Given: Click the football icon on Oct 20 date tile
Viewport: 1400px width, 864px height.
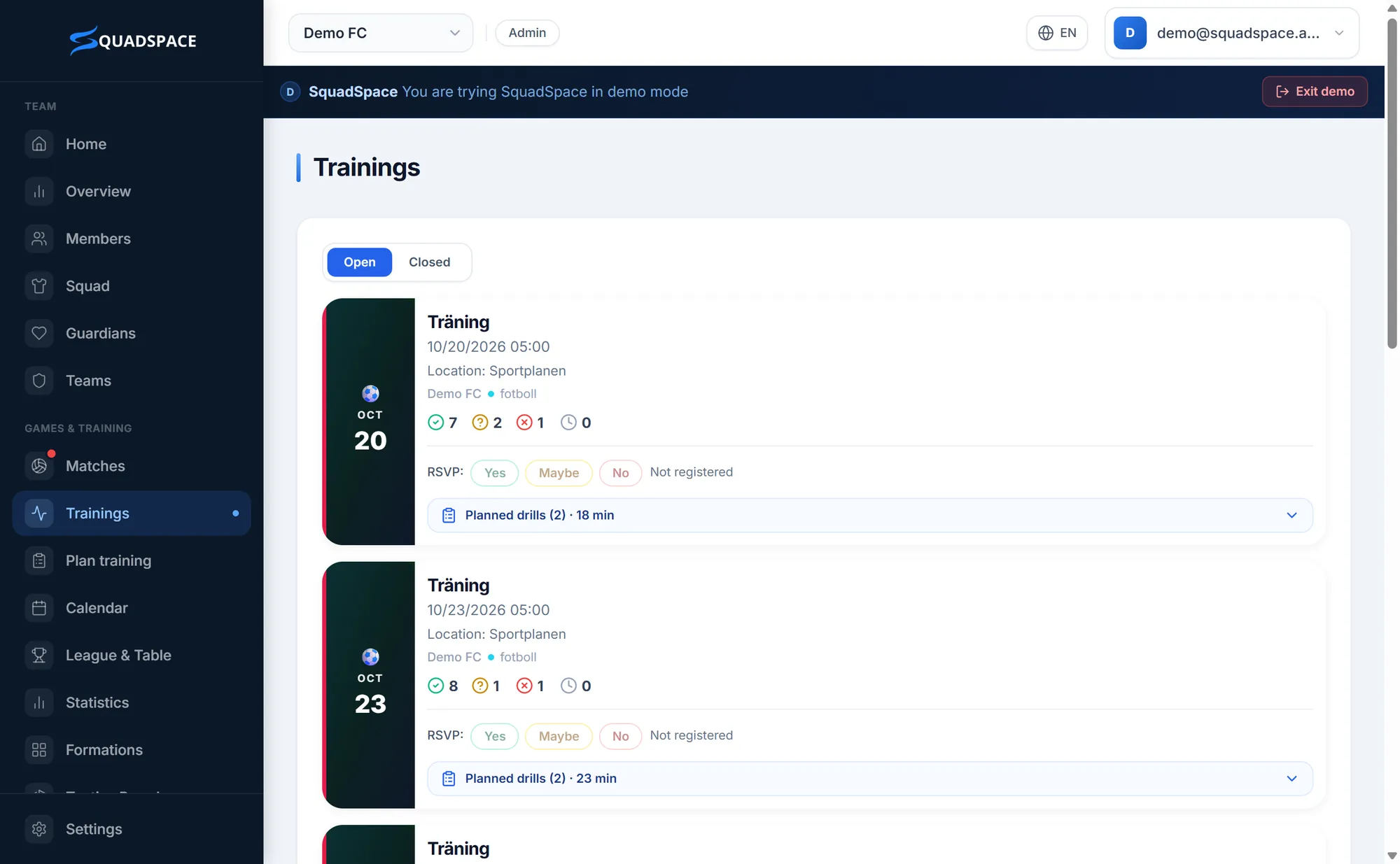Looking at the screenshot, I should (370, 393).
